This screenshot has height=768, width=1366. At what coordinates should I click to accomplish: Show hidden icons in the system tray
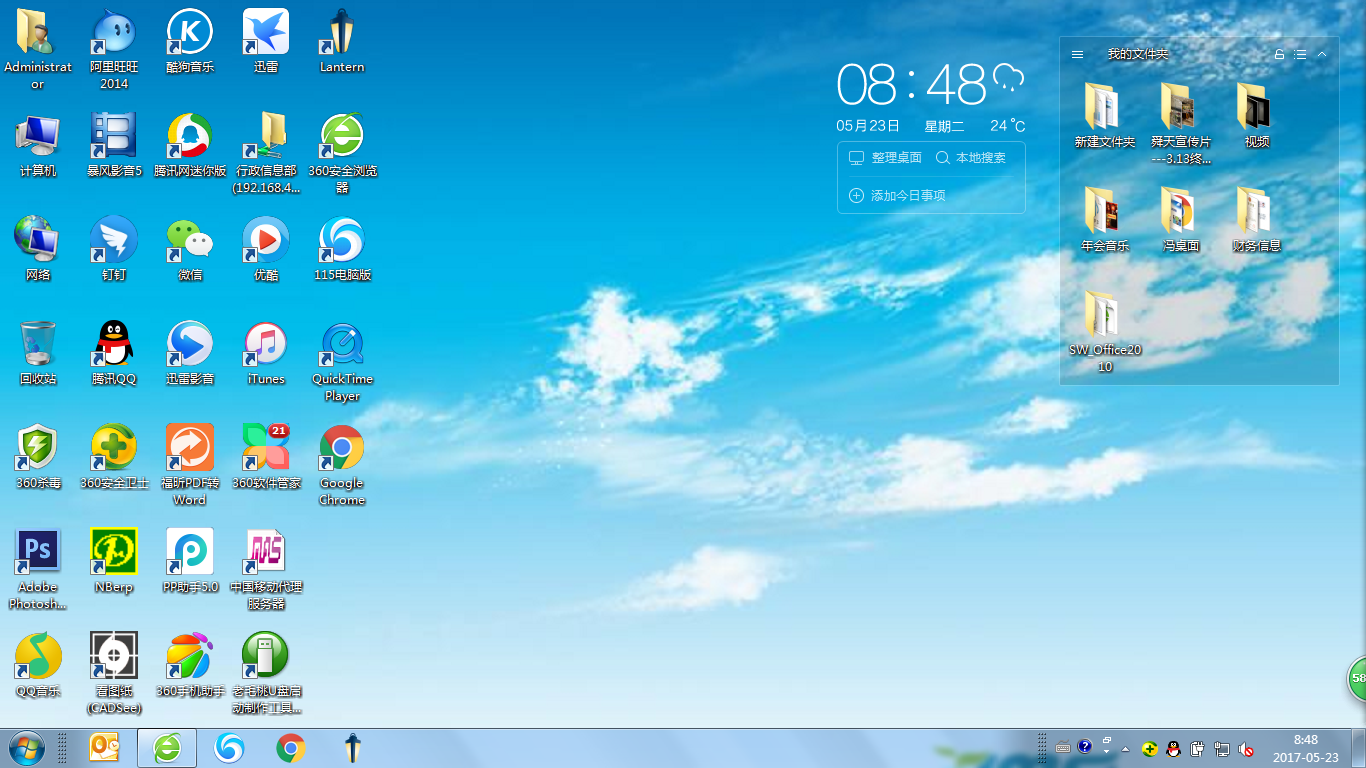[1125, 748]
